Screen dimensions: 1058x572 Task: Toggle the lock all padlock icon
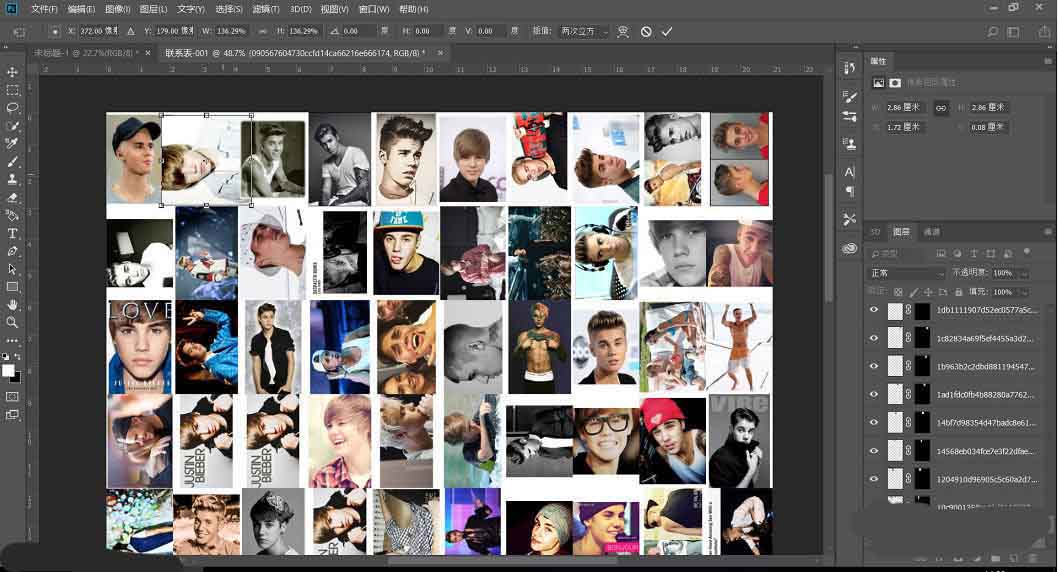point(958,292)
